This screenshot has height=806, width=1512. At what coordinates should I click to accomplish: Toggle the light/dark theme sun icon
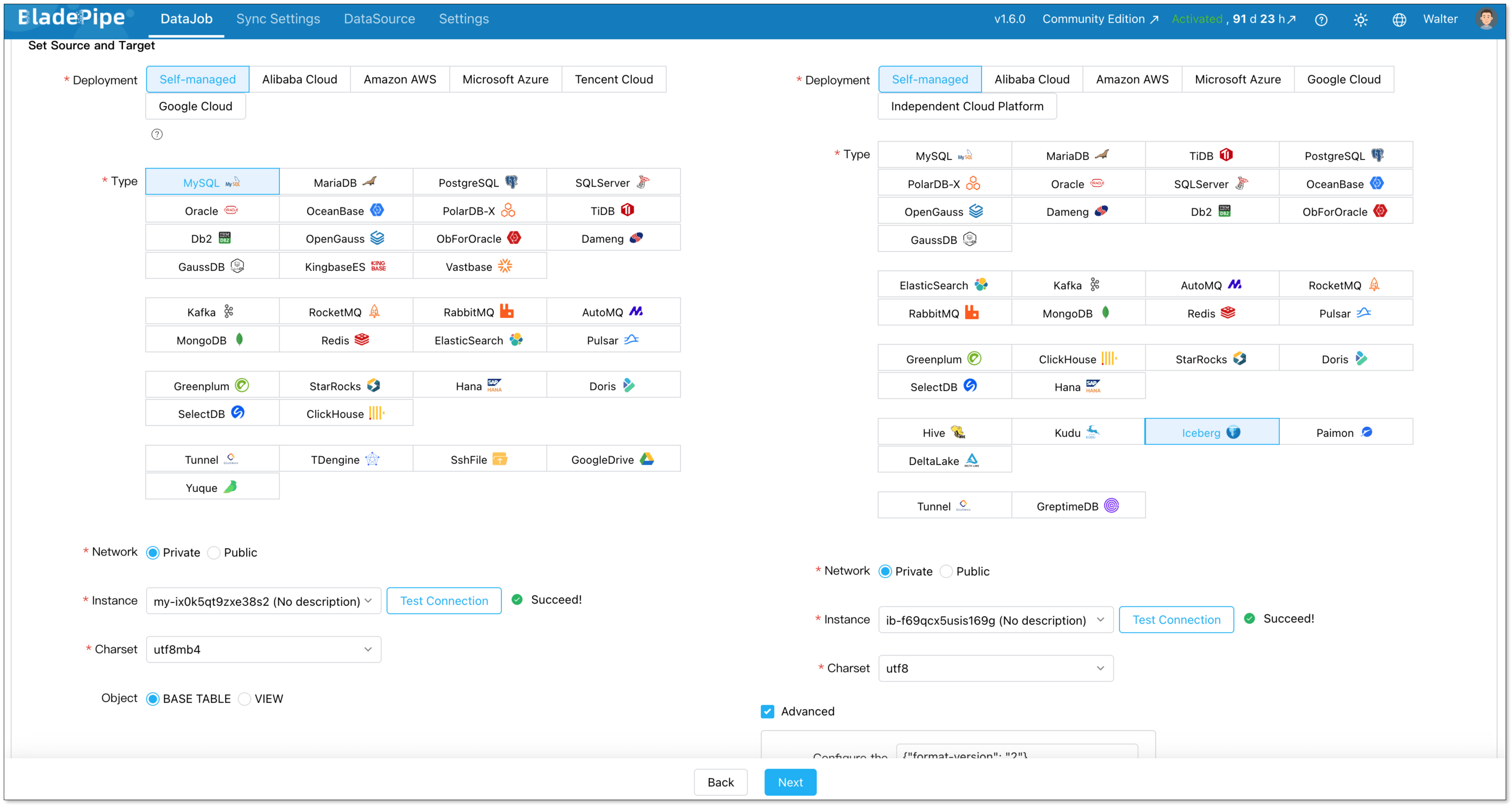[x=1360, y=19]
